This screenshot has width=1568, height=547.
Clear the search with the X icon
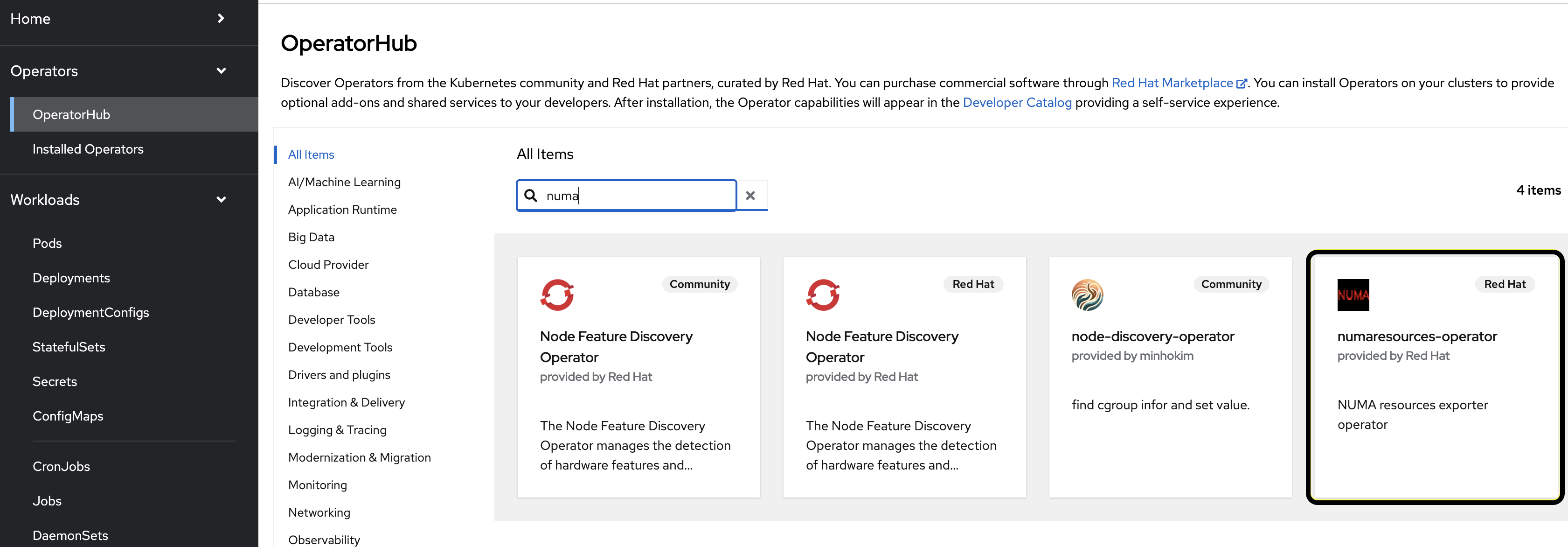(750, 196)
